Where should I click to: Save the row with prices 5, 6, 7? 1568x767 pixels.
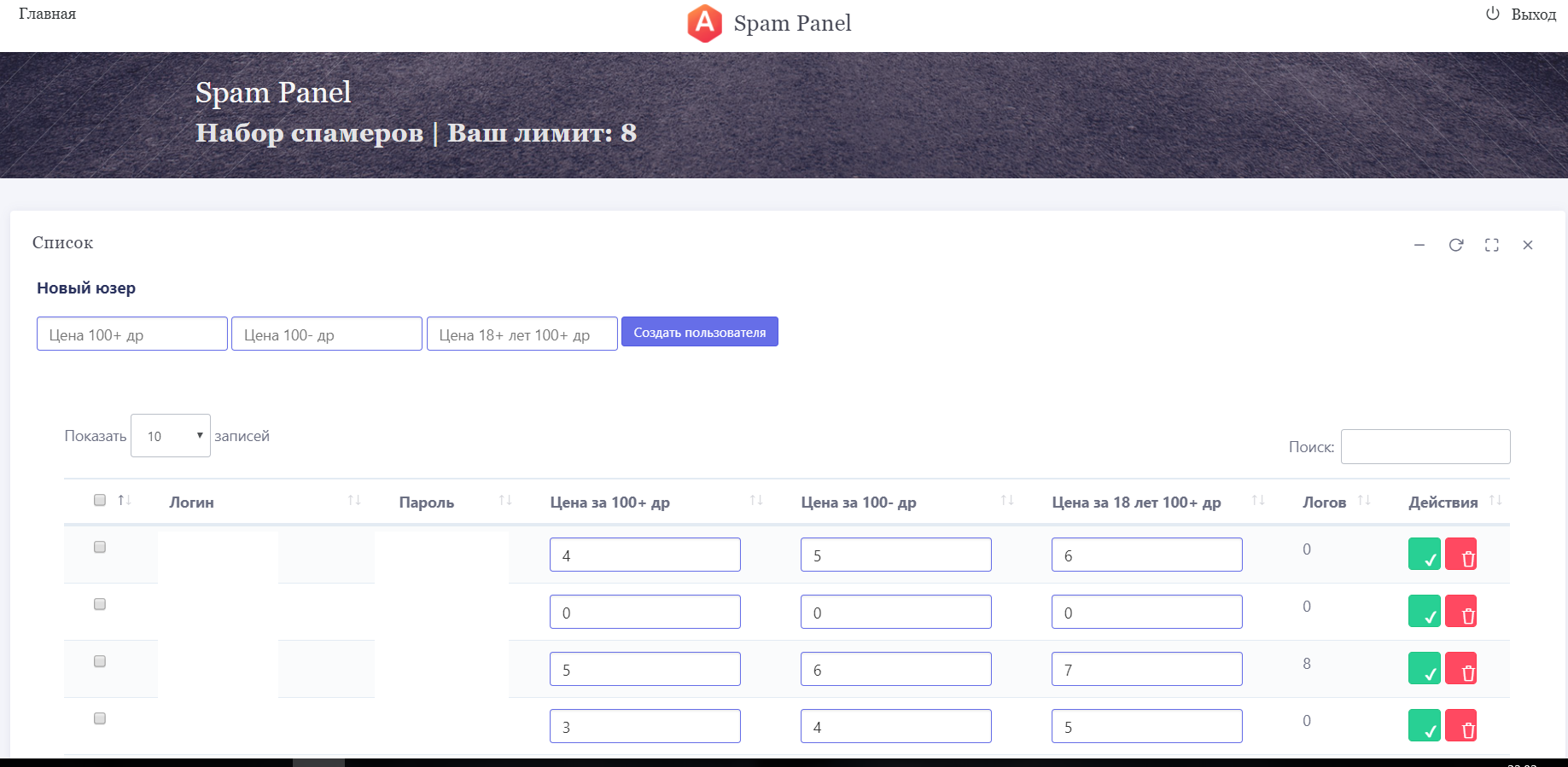tap(1425, 668)
